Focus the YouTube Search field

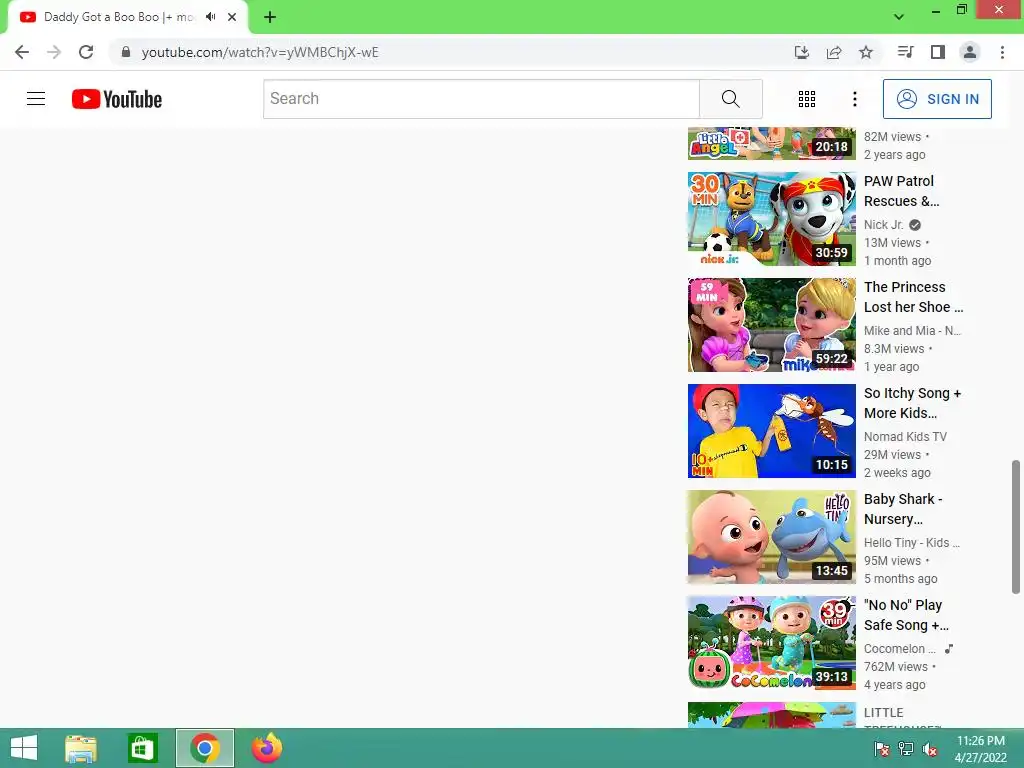pos(481,99)
